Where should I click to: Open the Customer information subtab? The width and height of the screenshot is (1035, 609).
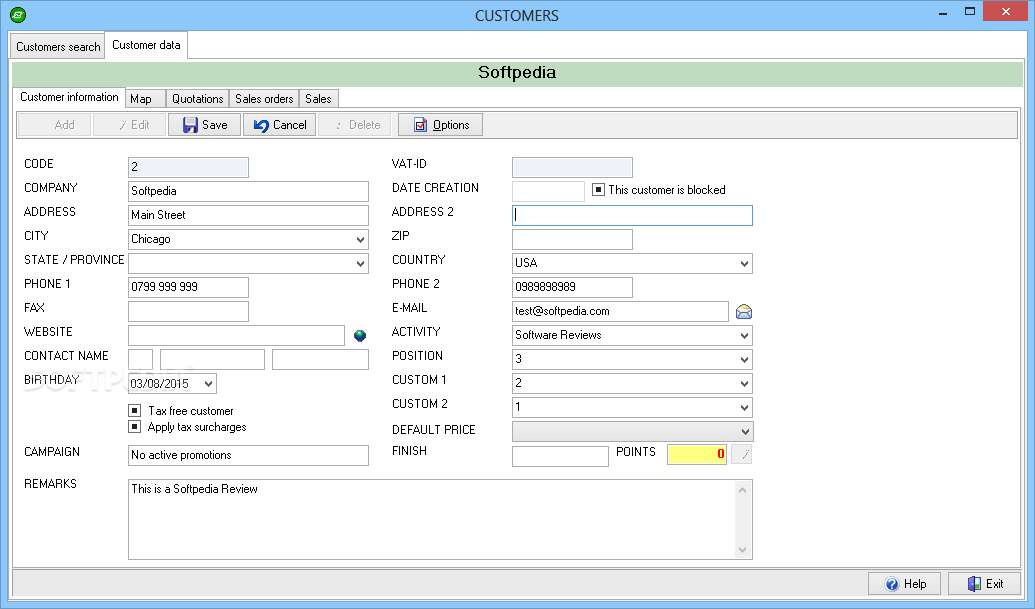click(x=69, y=97)
